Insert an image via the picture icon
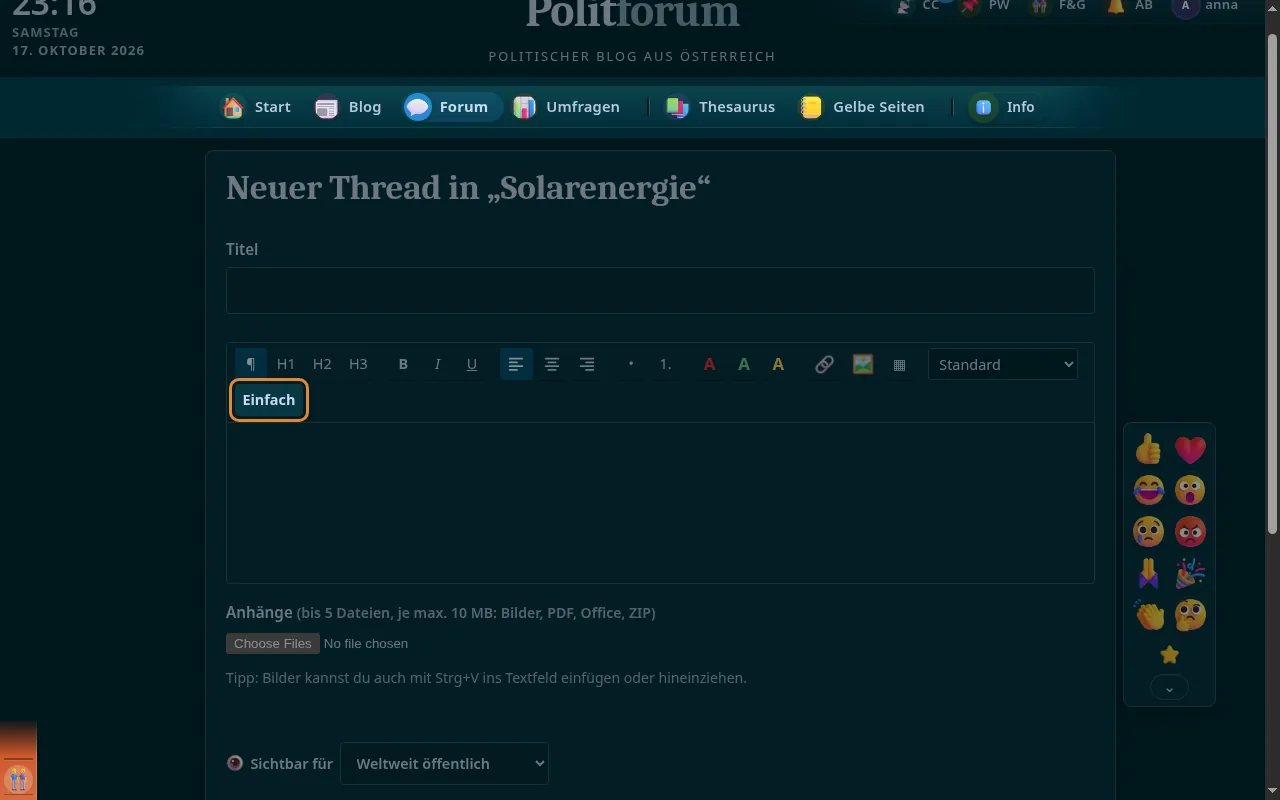 point(863,364)
